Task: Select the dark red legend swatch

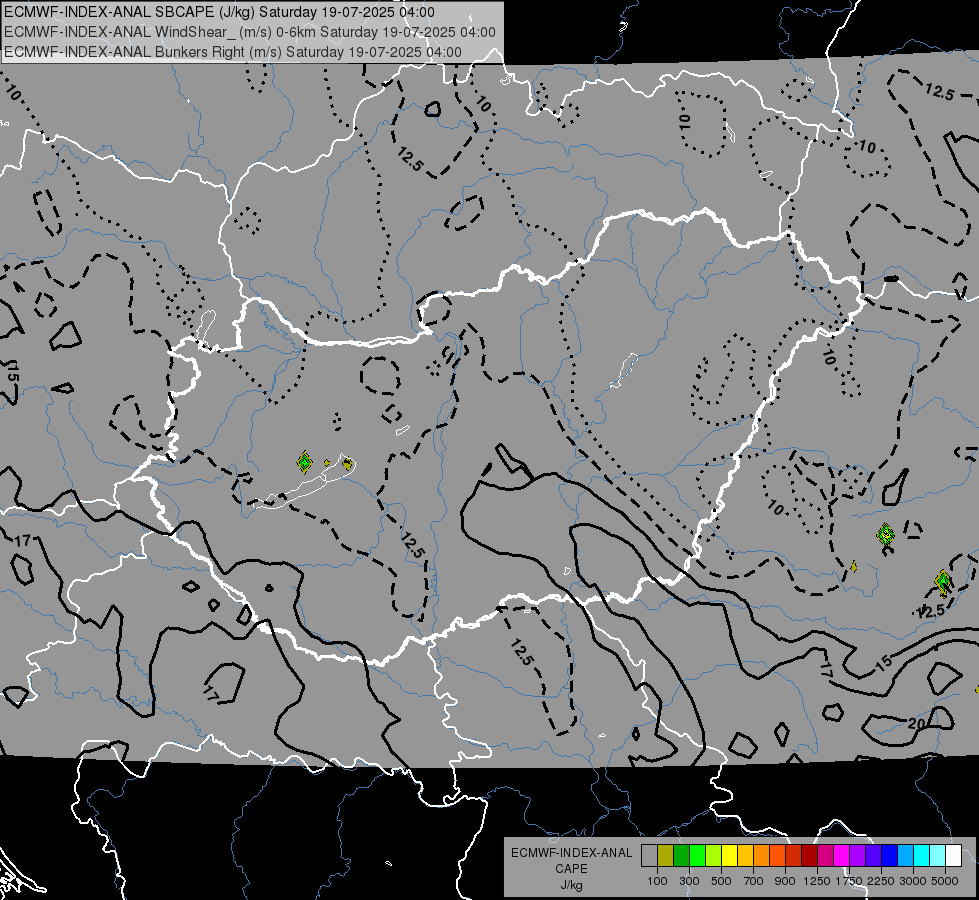Action: 810,855
